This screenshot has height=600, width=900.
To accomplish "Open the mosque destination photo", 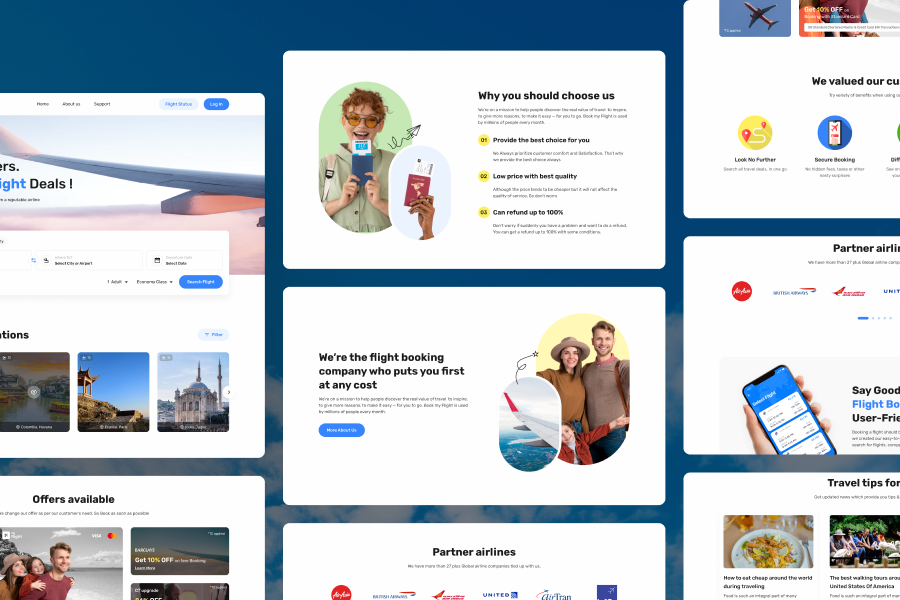I will (193, 392).
